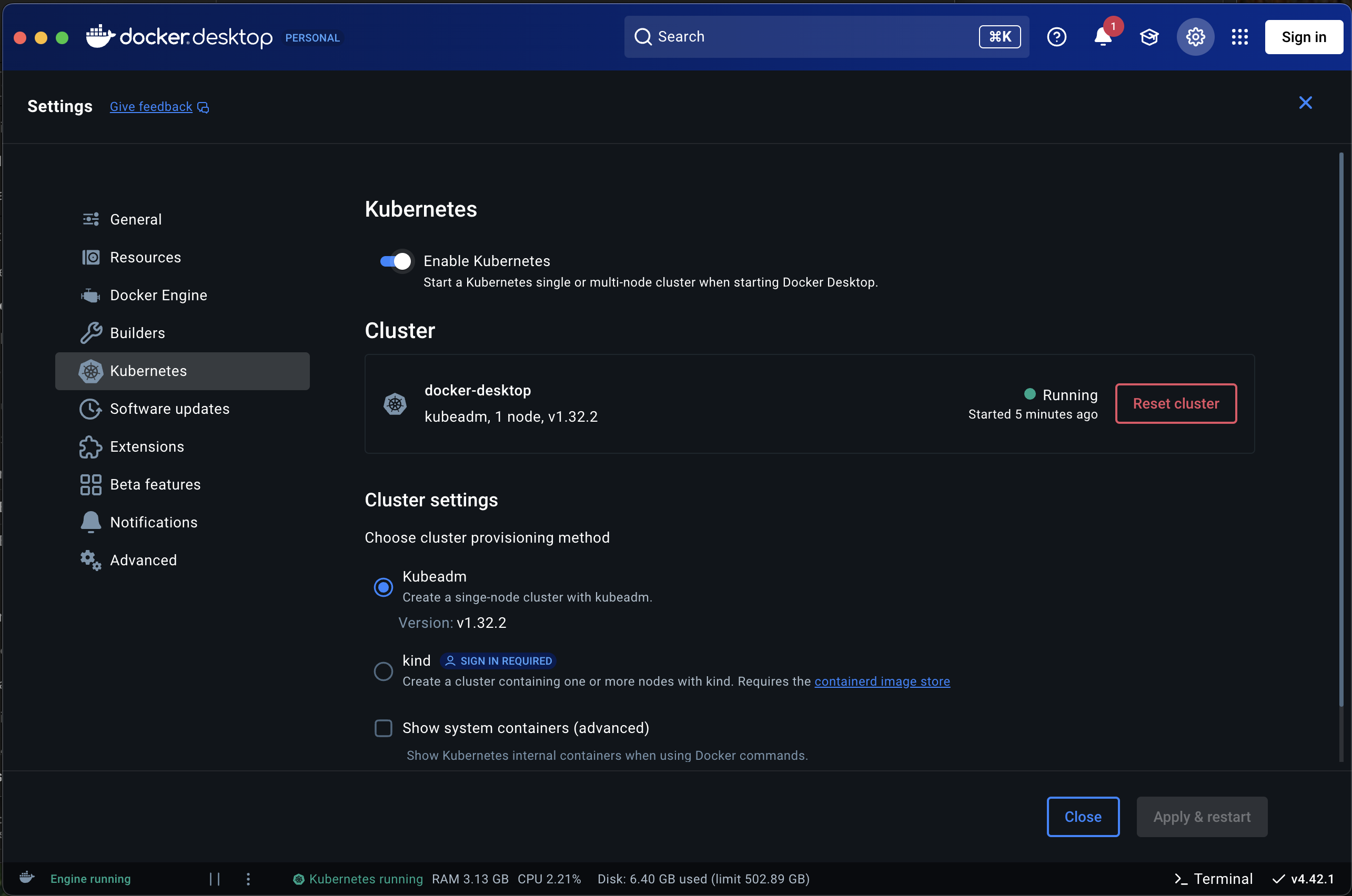
Task: Click the Sign in button
Action: [x=1304, y=37]
